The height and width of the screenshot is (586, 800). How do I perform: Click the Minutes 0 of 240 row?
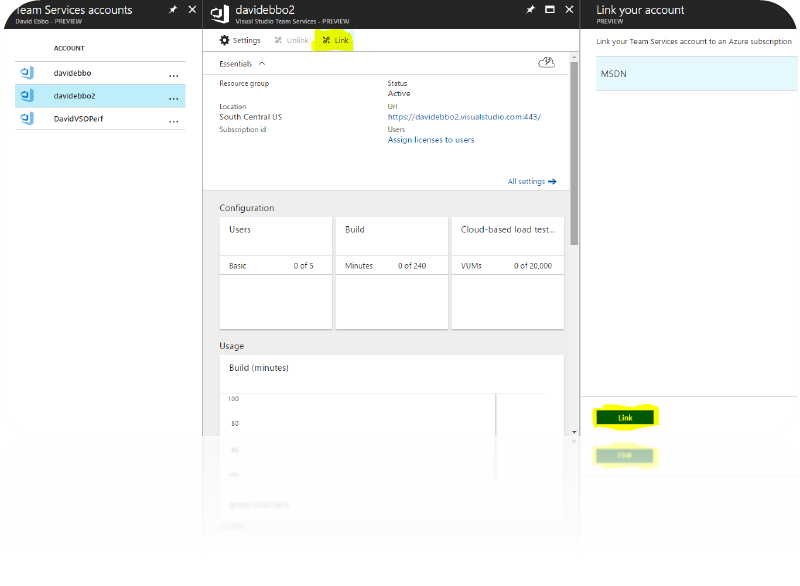pos(392,266)
